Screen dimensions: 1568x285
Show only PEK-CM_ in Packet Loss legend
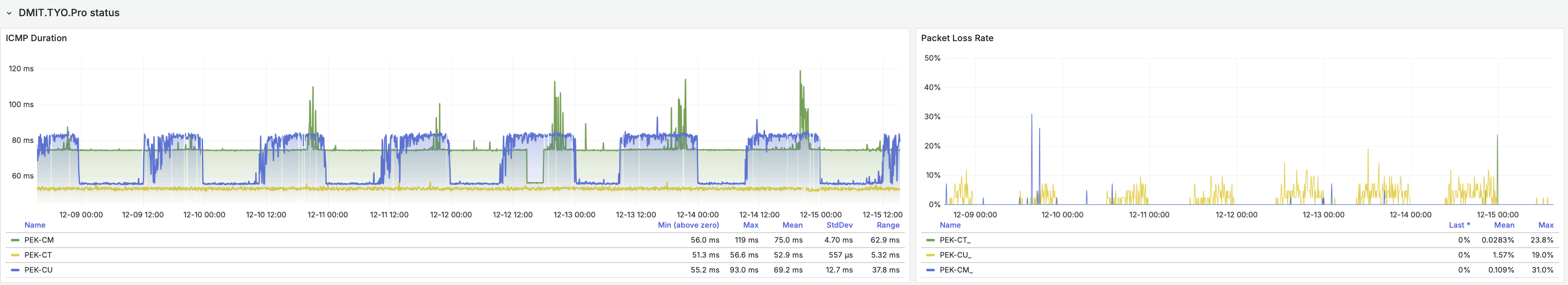[x=956, y=270]
